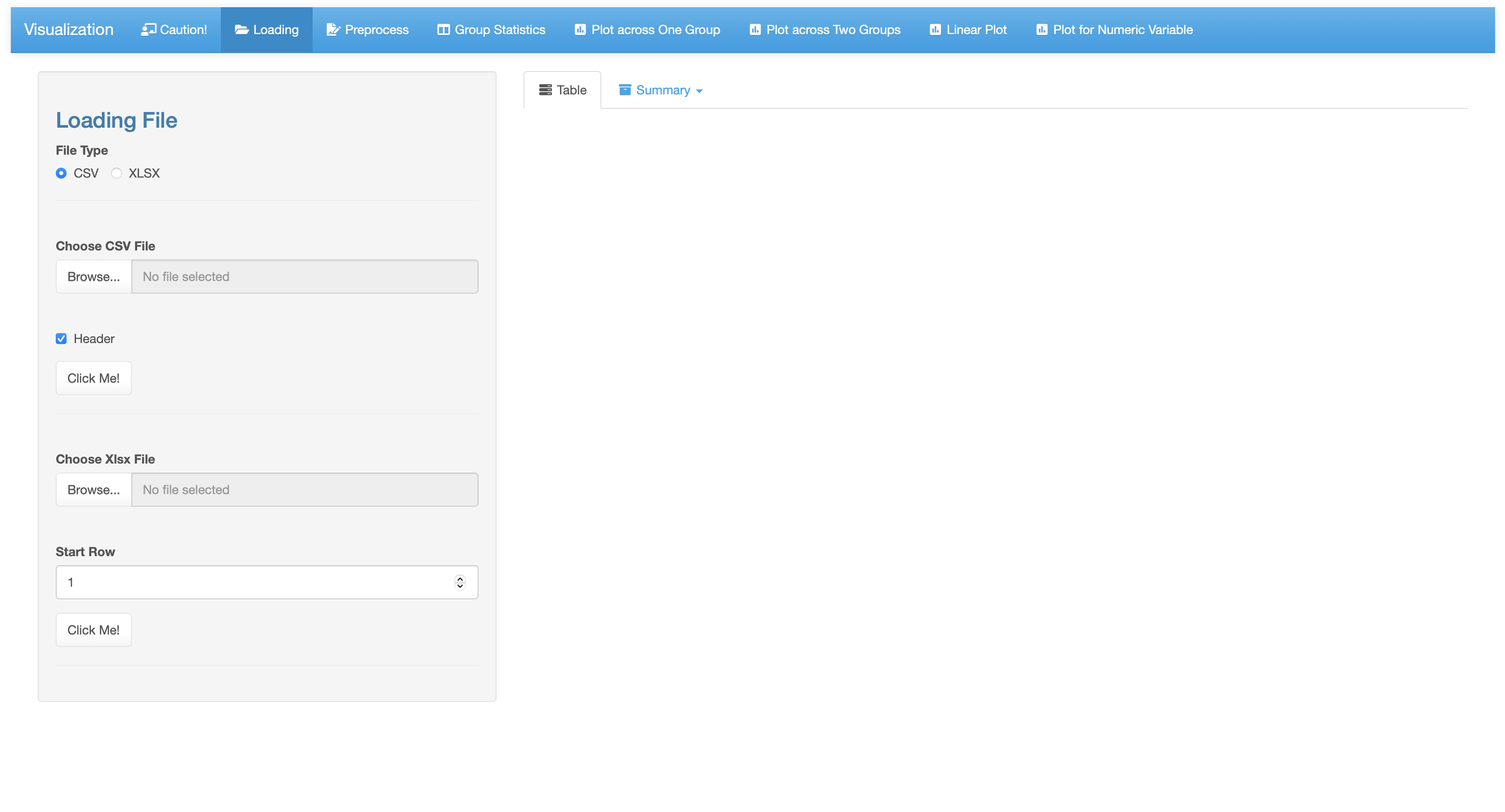
Task: Click Plot for Numeric Variable chart icon
Action: [1042, 30]
